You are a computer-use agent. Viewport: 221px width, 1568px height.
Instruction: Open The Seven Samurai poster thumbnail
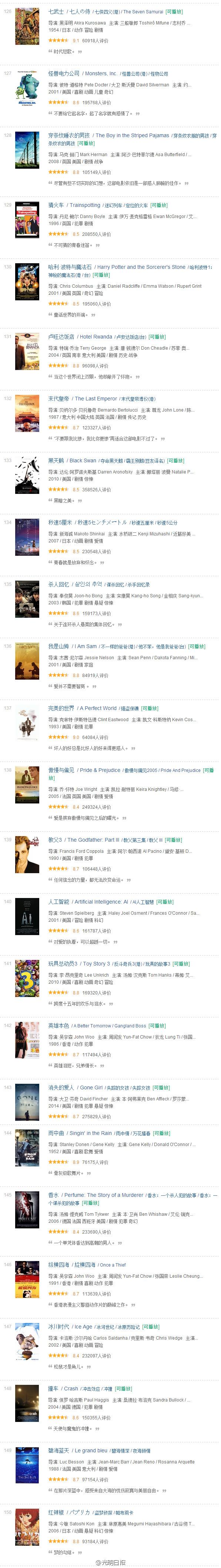pyautogui.click(x=27, y=27)
